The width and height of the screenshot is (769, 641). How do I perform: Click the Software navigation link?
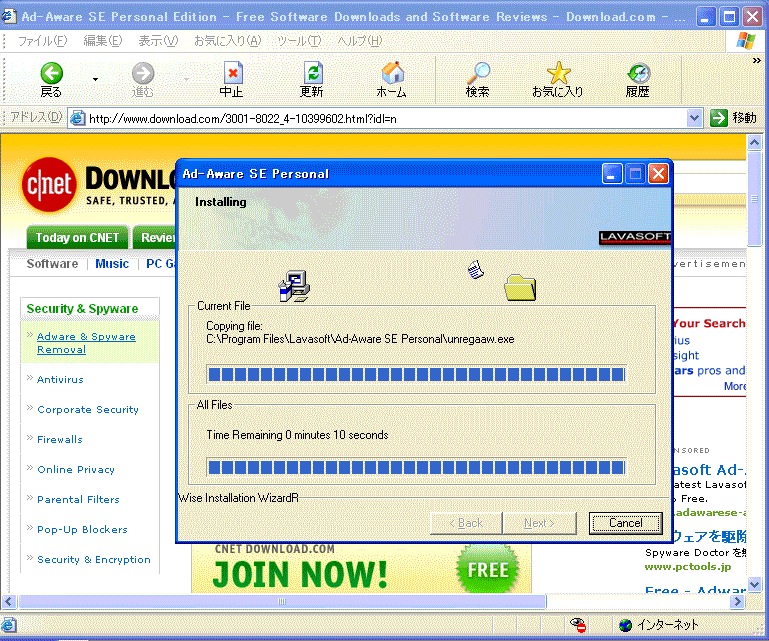52,264
